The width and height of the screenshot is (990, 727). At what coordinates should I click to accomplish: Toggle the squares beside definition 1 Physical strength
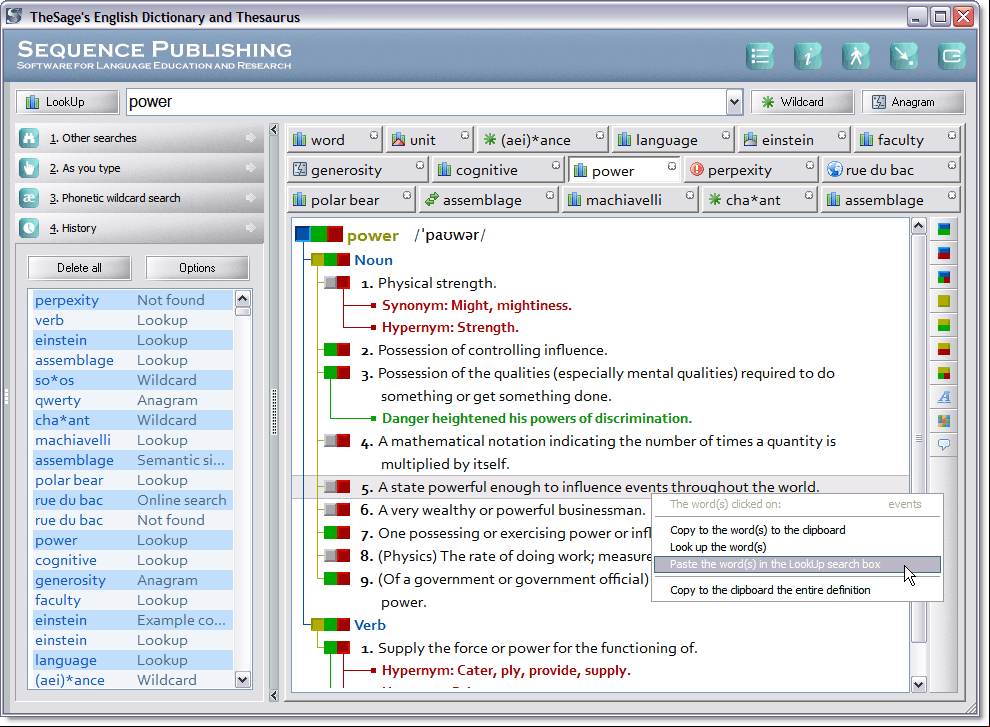(x=337, y=283)
